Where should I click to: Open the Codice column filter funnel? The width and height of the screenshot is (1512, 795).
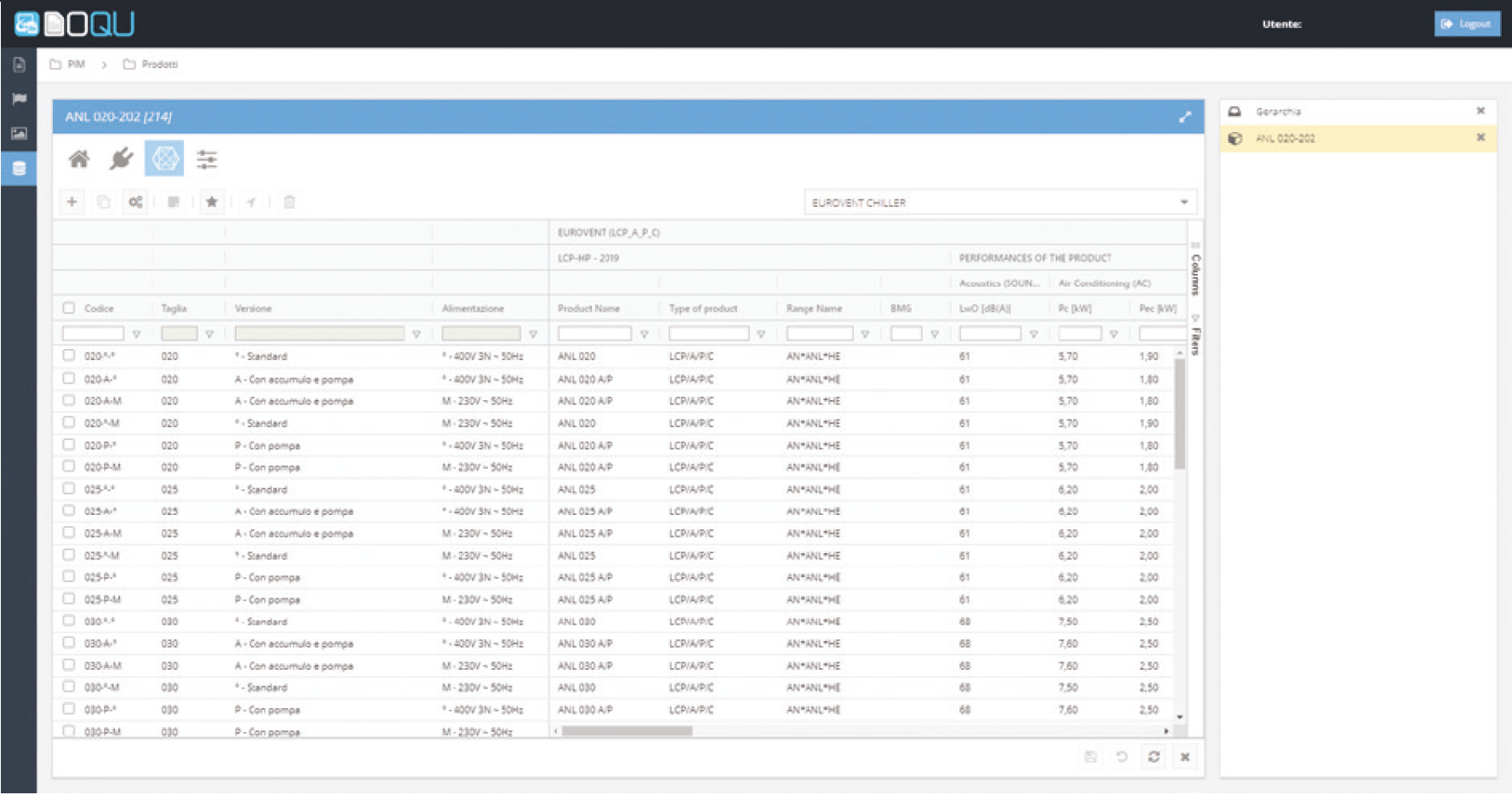point(136,335)
